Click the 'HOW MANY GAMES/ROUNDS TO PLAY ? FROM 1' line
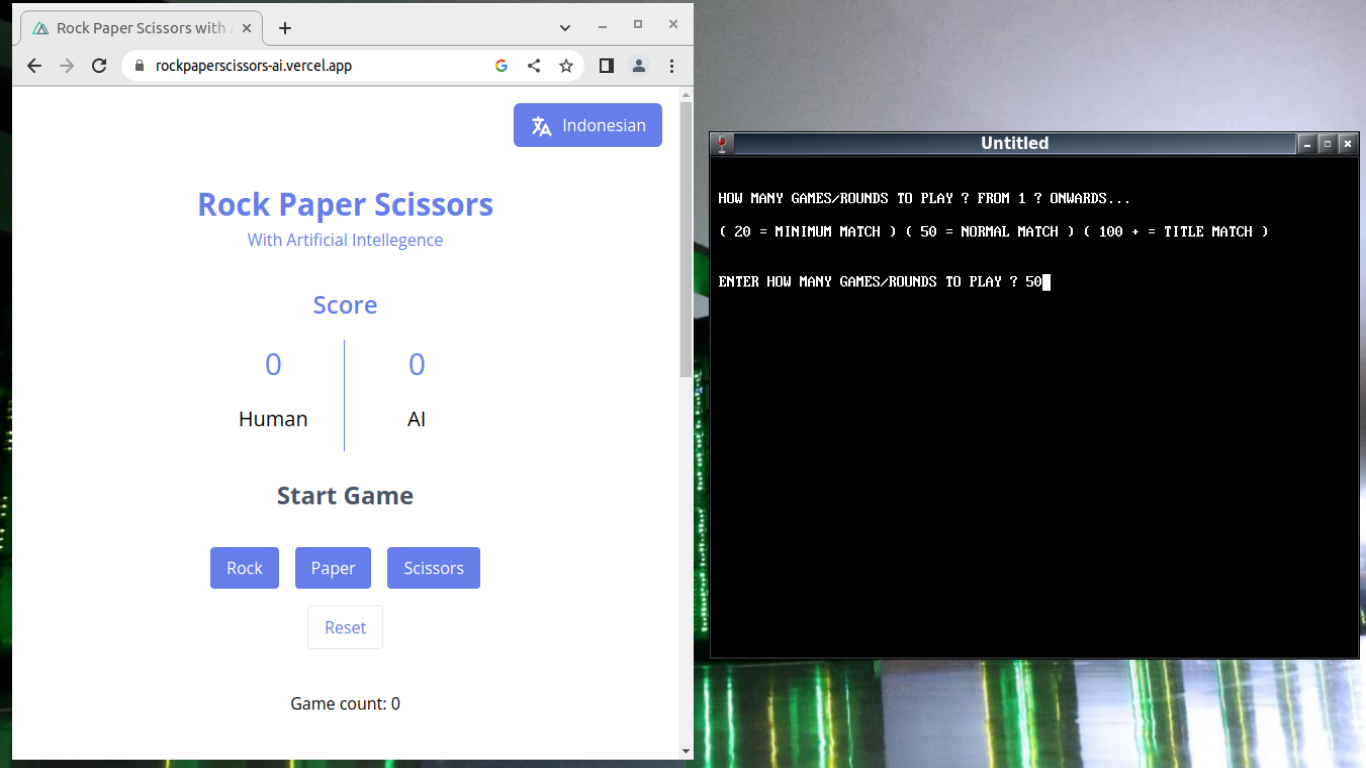This screenshot has height=768, width=1366. (x=925, y=198)
